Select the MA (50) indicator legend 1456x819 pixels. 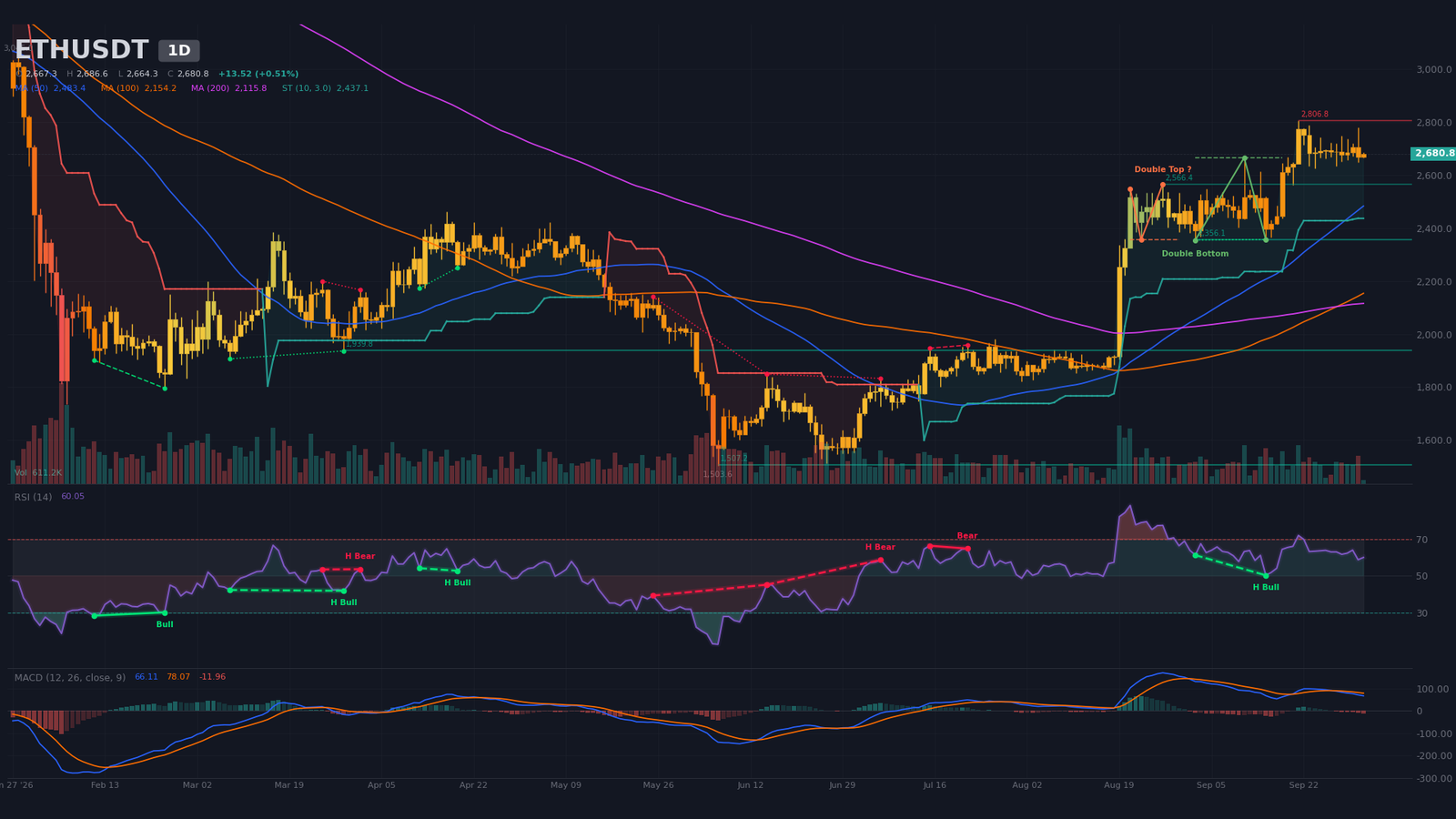tap(51, 88)
